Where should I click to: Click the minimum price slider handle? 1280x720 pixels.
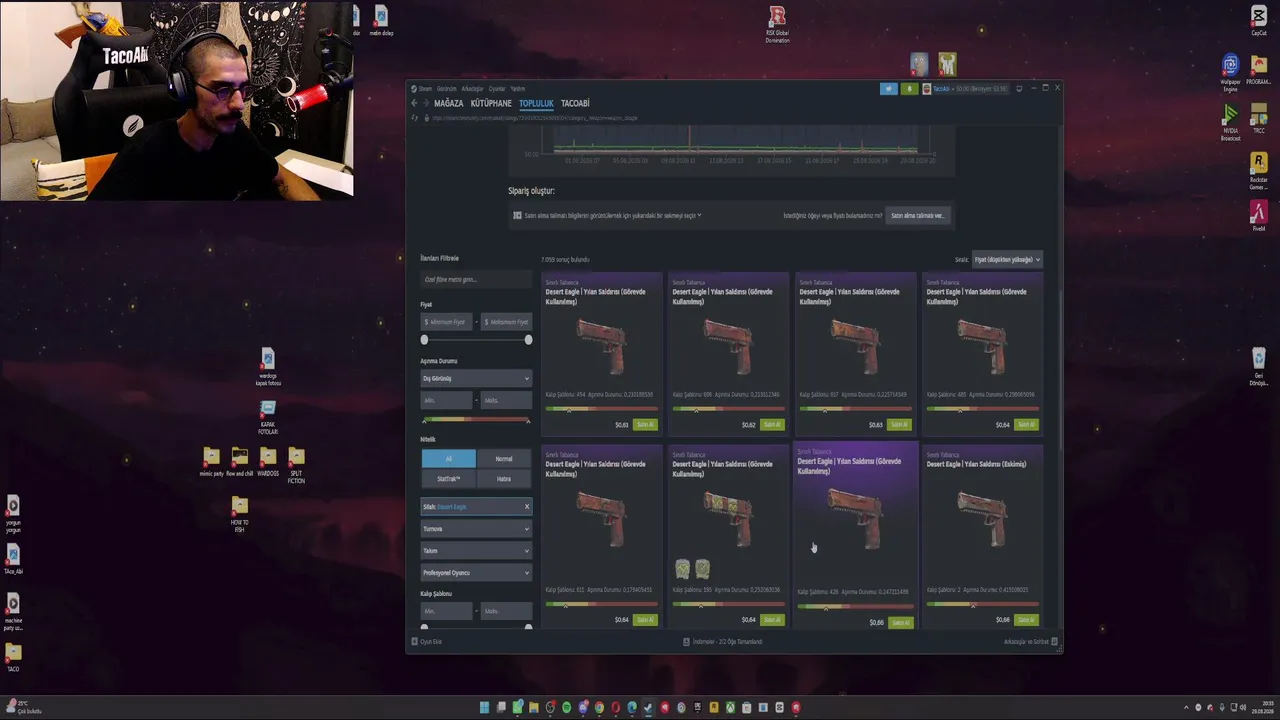coord(424,340)
